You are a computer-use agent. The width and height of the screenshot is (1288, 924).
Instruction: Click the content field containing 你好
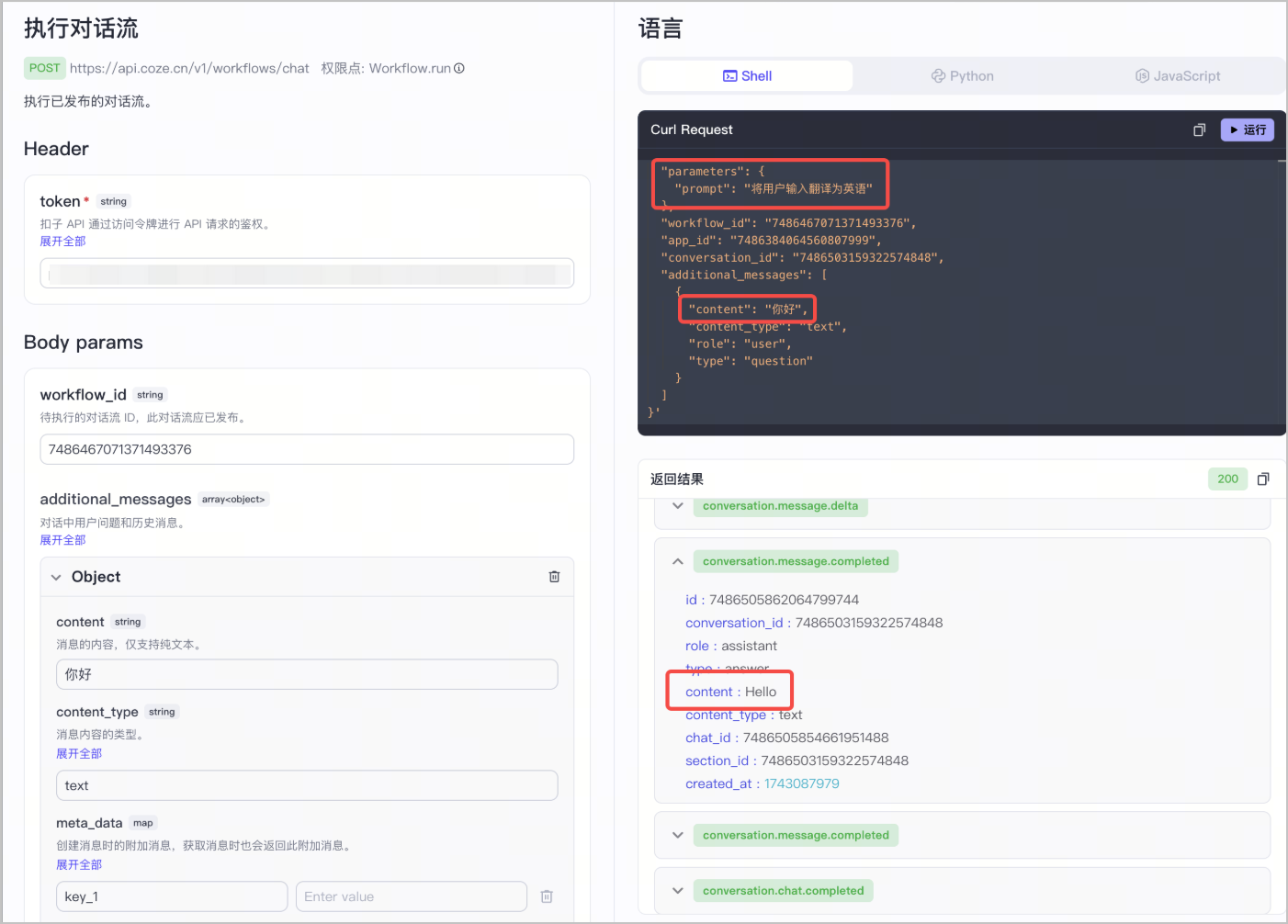pos(307,674)
